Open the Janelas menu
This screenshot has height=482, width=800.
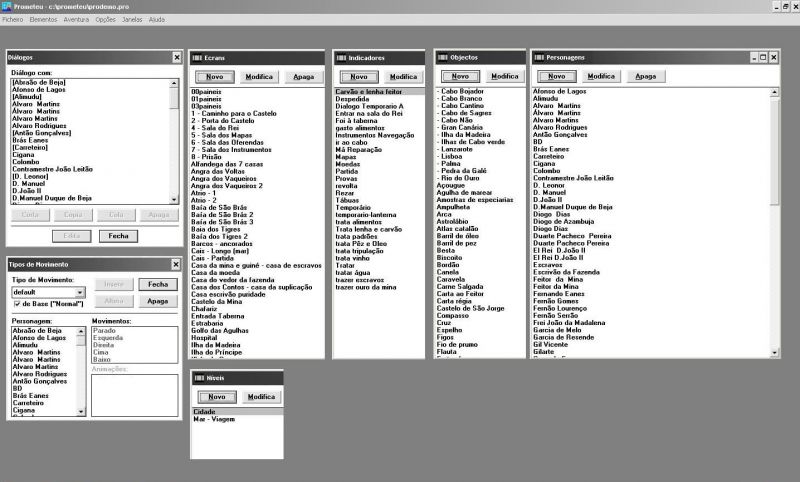point(132,19)
